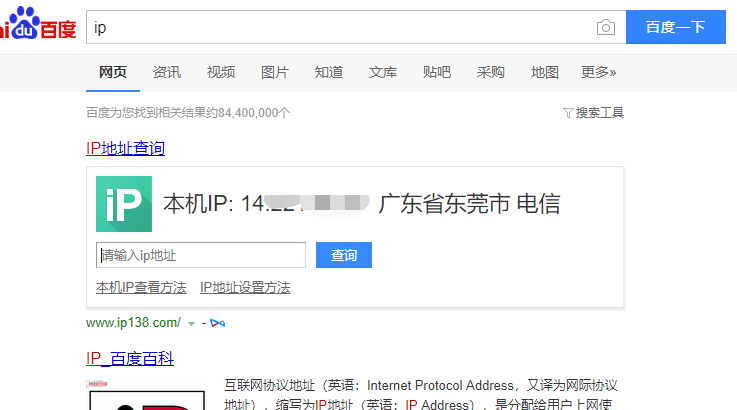Click the 百度一下 search button
The height and width of the screenshot is (410, 737).
click(676, 27)
